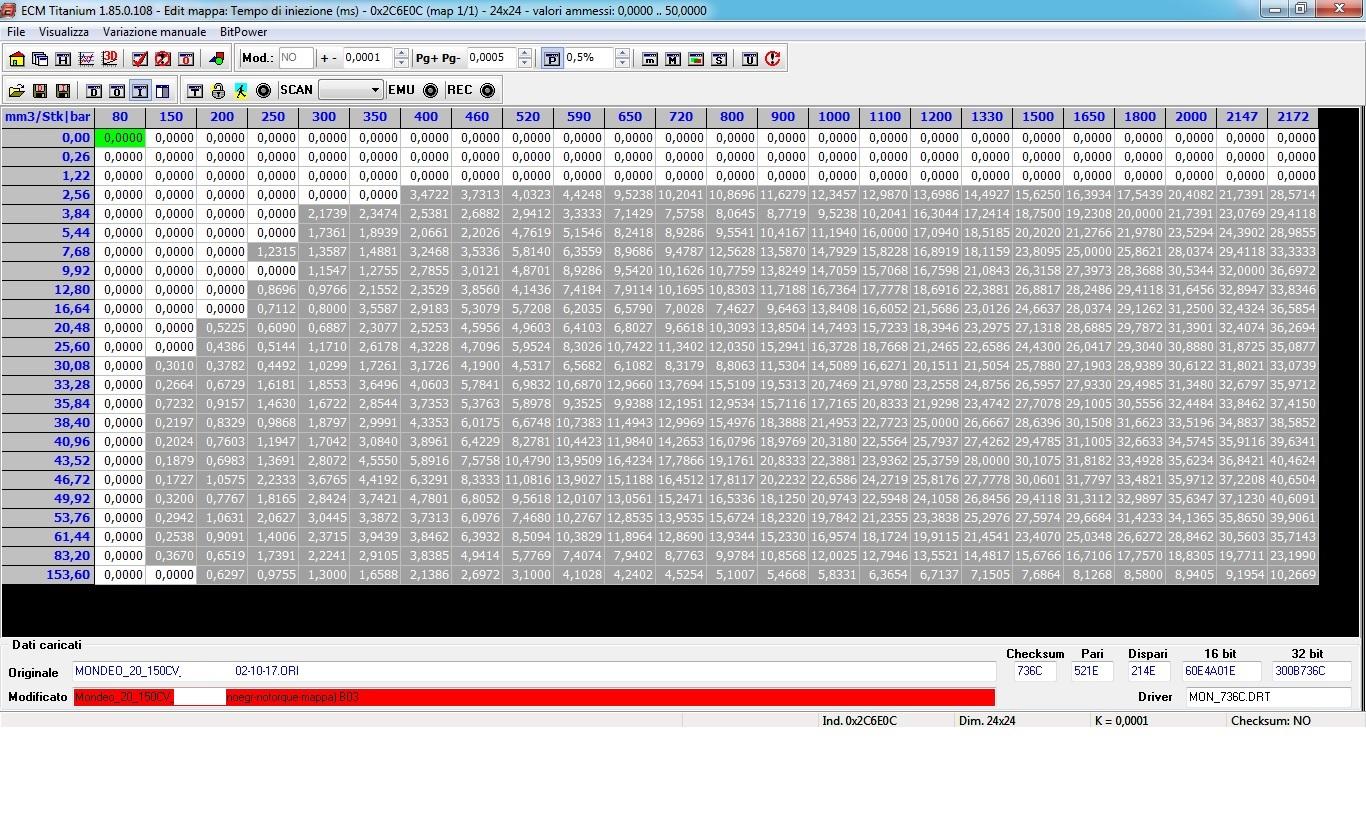Click the 2172 column header
The height and width of the screenshot is (822, 1366).
pos(1292,117)
